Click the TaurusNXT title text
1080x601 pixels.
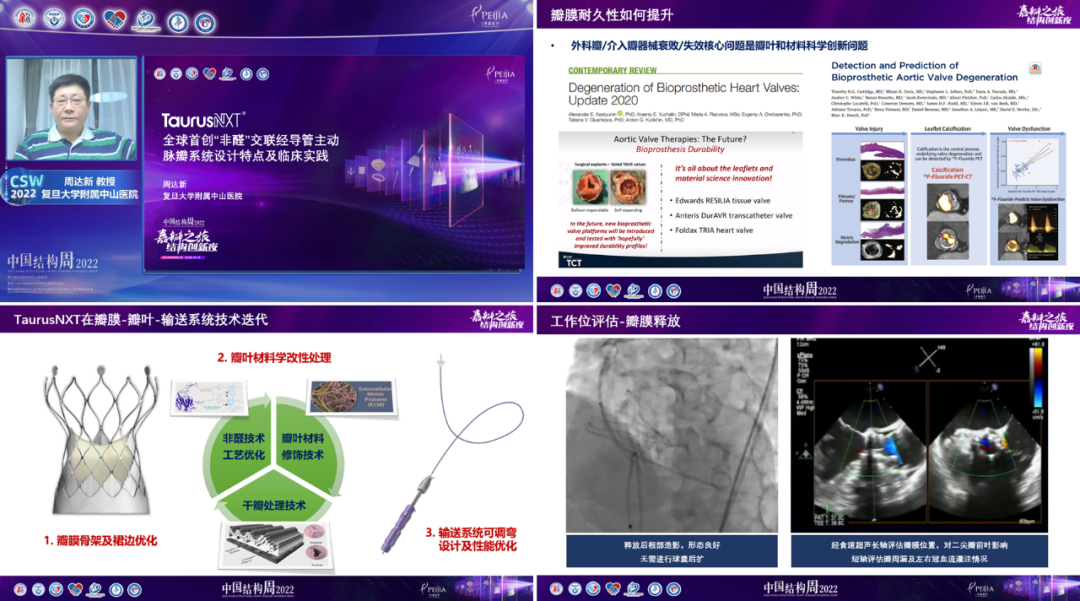[x=204, y=119]
